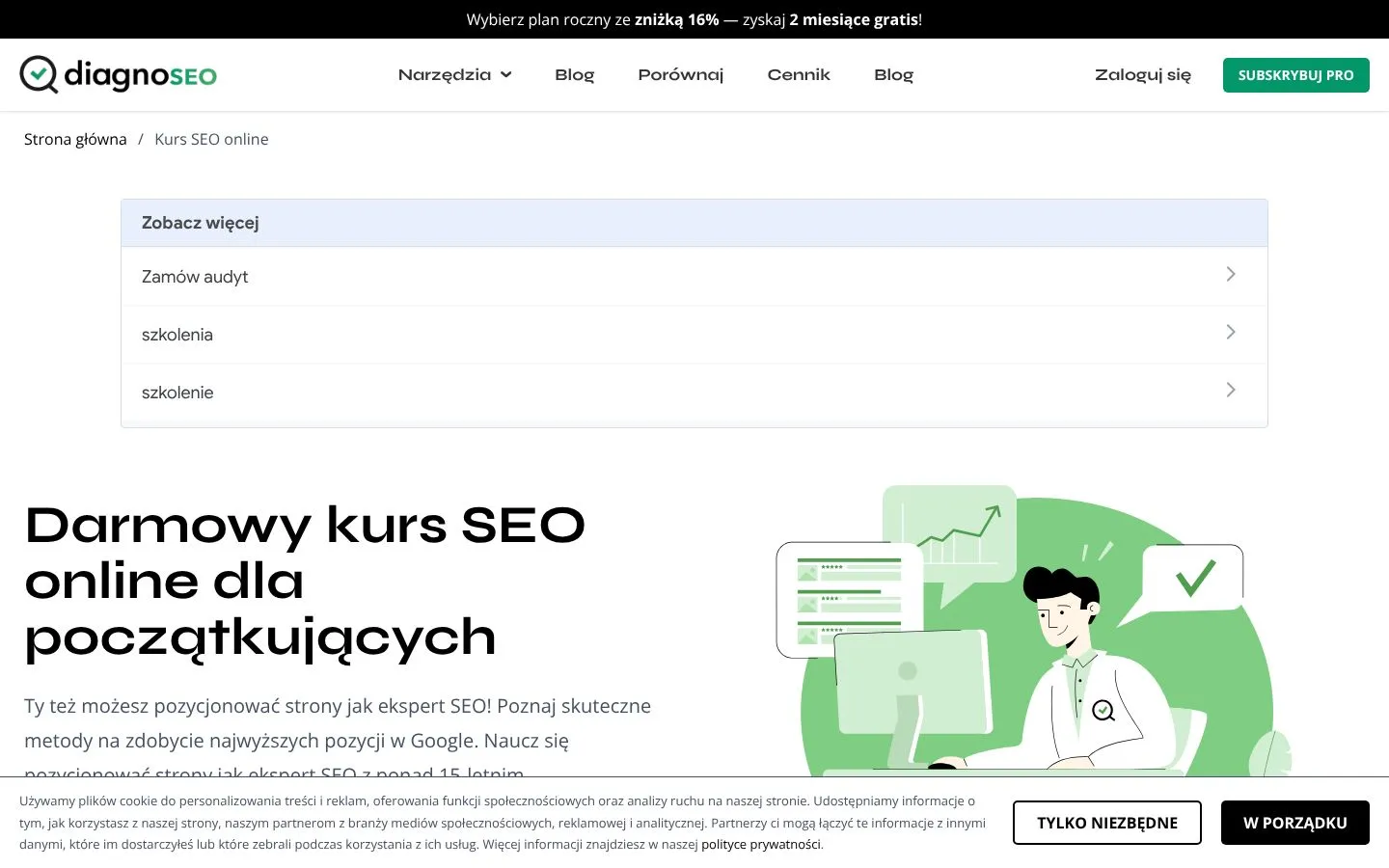Expand the Narzędzia dropdown menu
Viewport: 1389px width, 868px height.
coord(454,74)
